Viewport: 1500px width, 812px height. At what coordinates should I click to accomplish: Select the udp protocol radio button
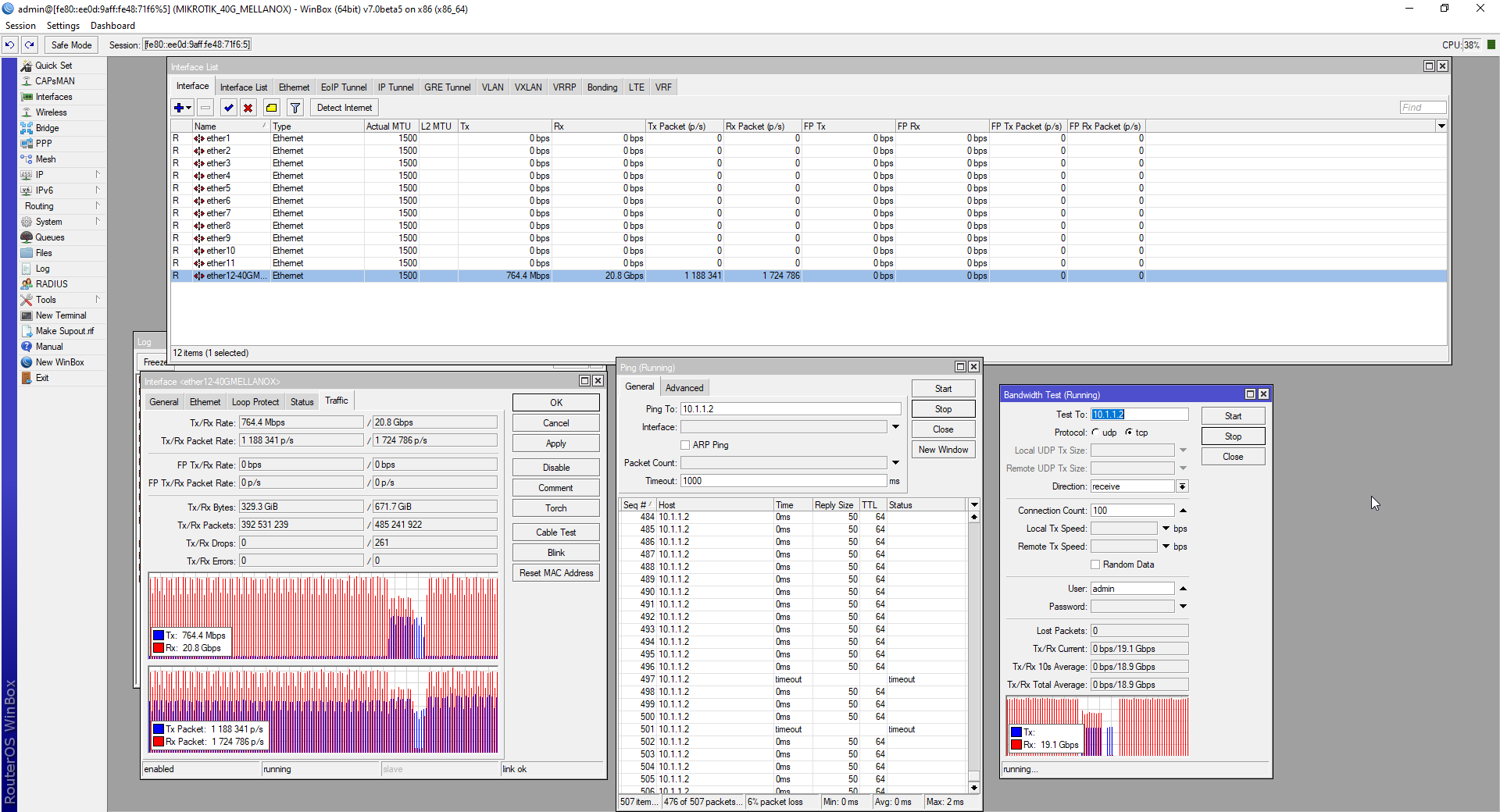[x=1095, y=433]
